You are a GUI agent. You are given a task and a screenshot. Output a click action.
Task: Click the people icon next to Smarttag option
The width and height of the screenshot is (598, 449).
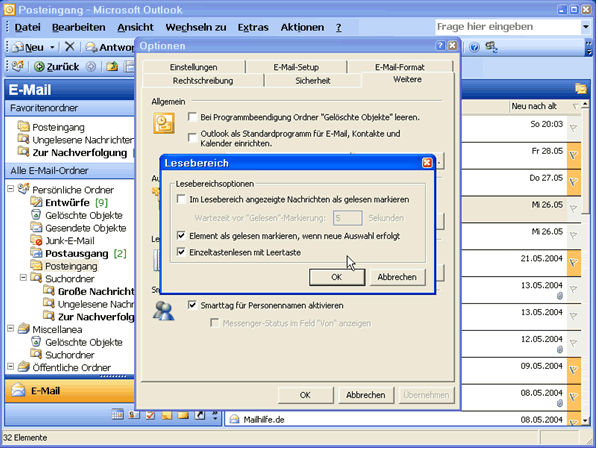click(164, 310)
